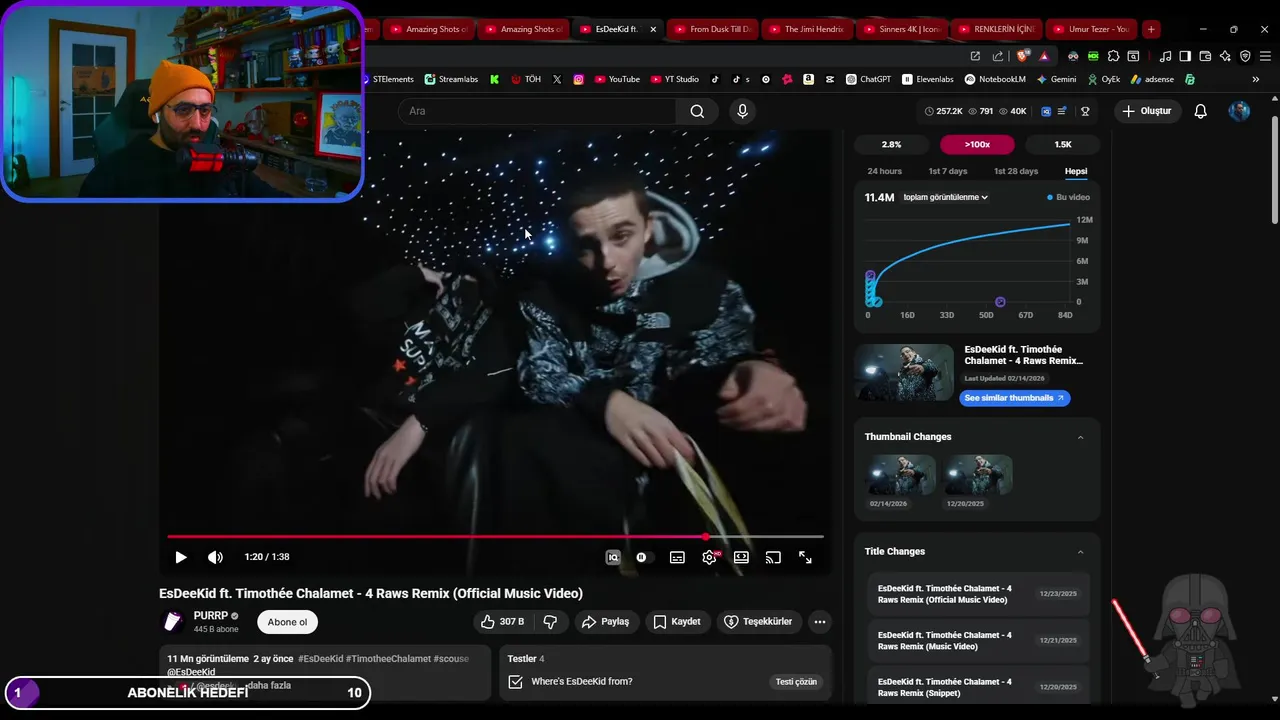Open the ChatGPT bookmark
The image size is (1280, 720).
click(x=868, y=79)
